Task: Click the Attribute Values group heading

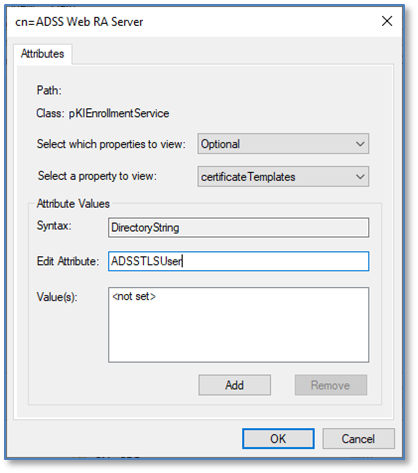Action: pos(73,203)
